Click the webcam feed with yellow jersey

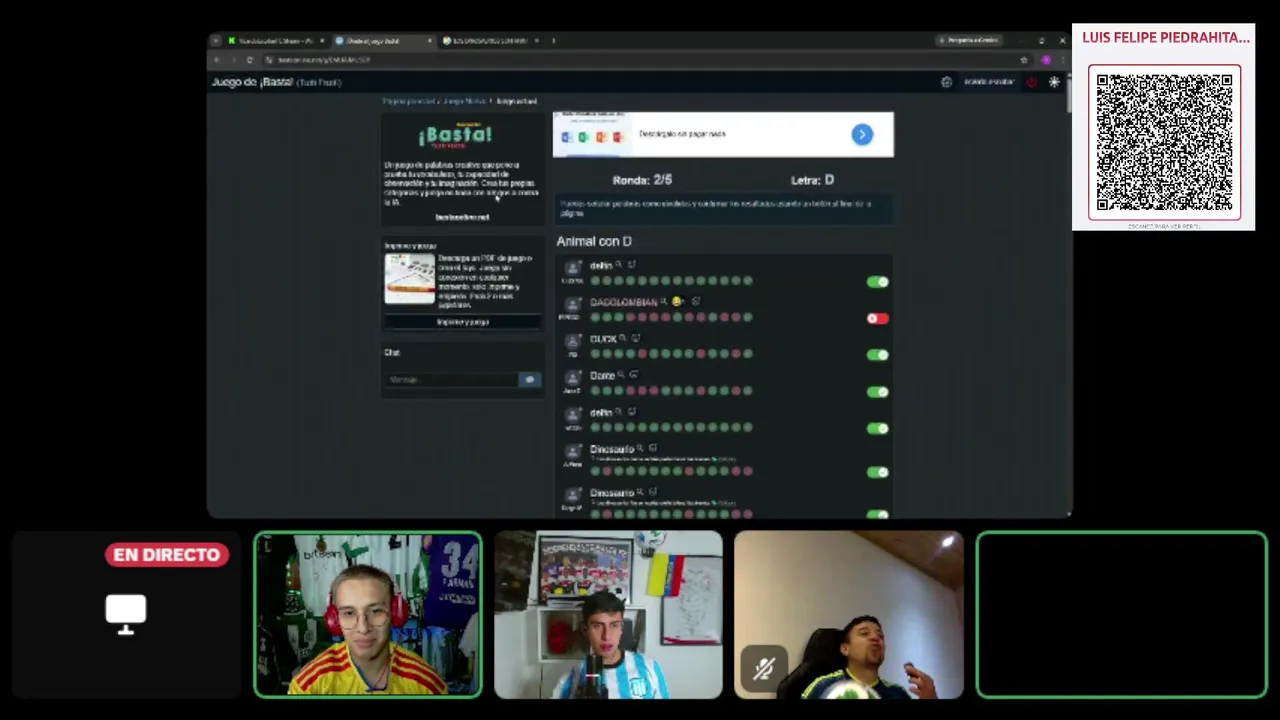pos(368,614)
